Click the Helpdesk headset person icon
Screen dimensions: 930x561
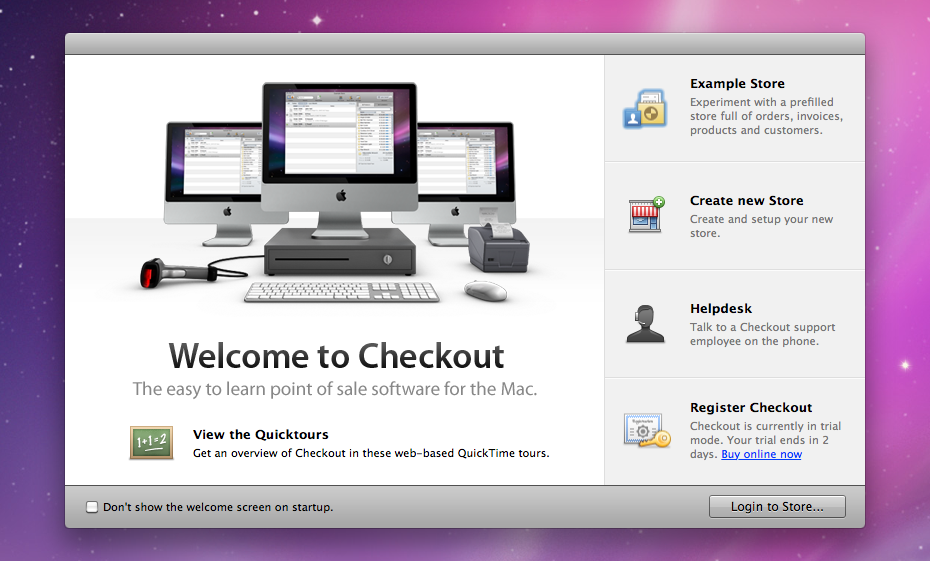[645, 324]
